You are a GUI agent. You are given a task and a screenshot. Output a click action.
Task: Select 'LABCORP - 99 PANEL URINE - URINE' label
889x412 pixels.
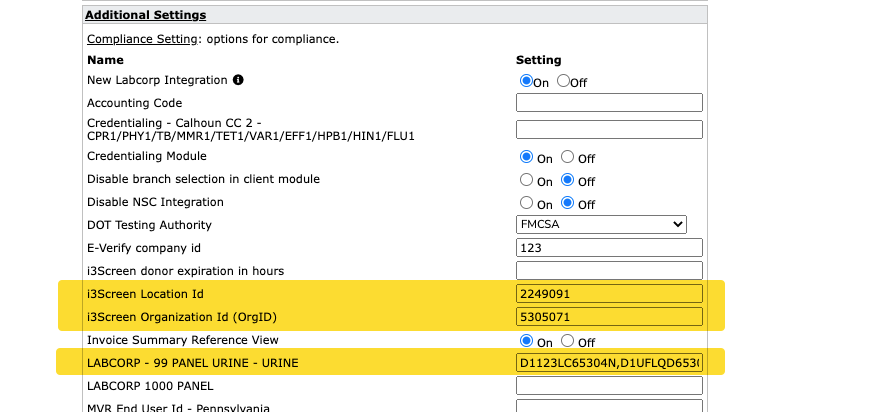pyautogui.click(x=193, y=363)
